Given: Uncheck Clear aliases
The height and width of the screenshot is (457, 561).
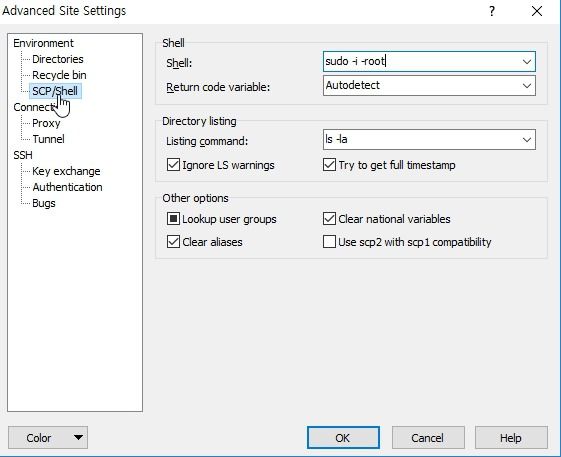Looking at the screenshot, I should pyautogui.click(x=174, y=242).
